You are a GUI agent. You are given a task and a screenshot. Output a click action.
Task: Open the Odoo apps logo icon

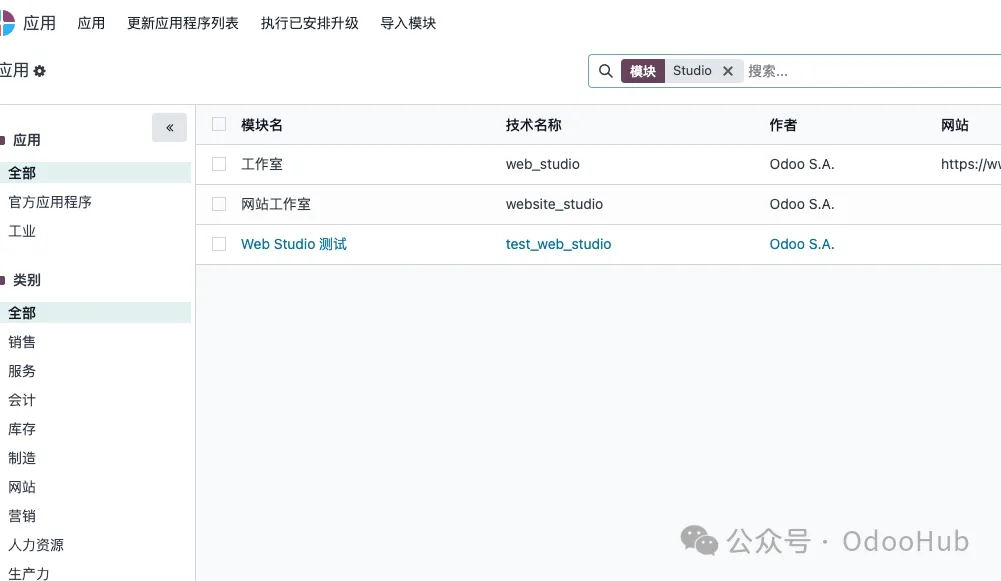click(6, 23)
